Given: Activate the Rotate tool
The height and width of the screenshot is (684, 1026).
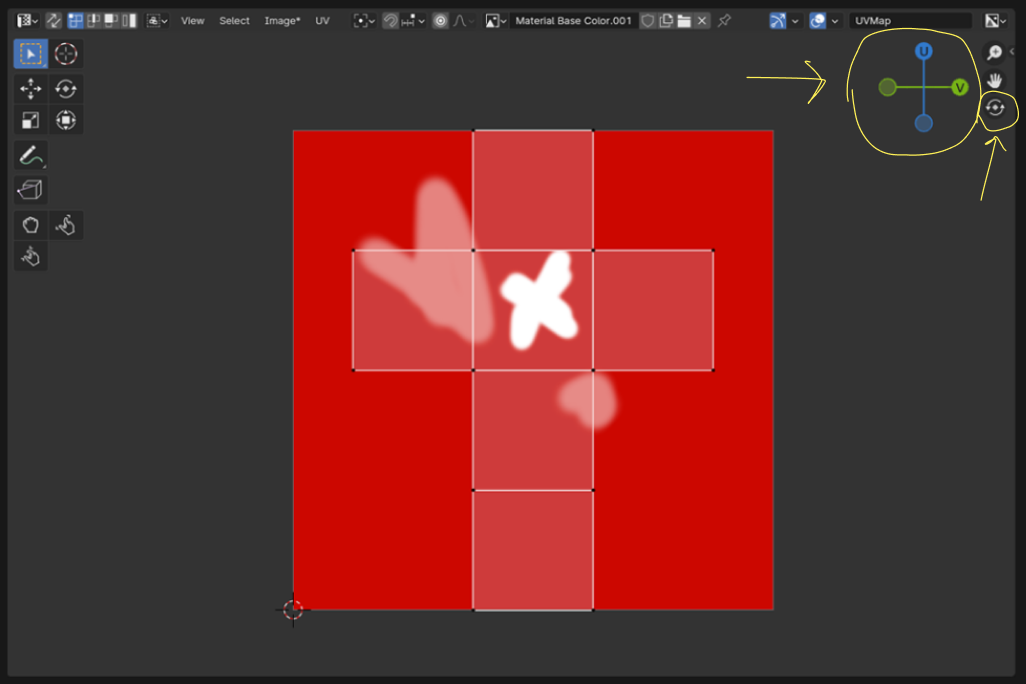Looking at the screenshot, I should [x=65, y=88].
